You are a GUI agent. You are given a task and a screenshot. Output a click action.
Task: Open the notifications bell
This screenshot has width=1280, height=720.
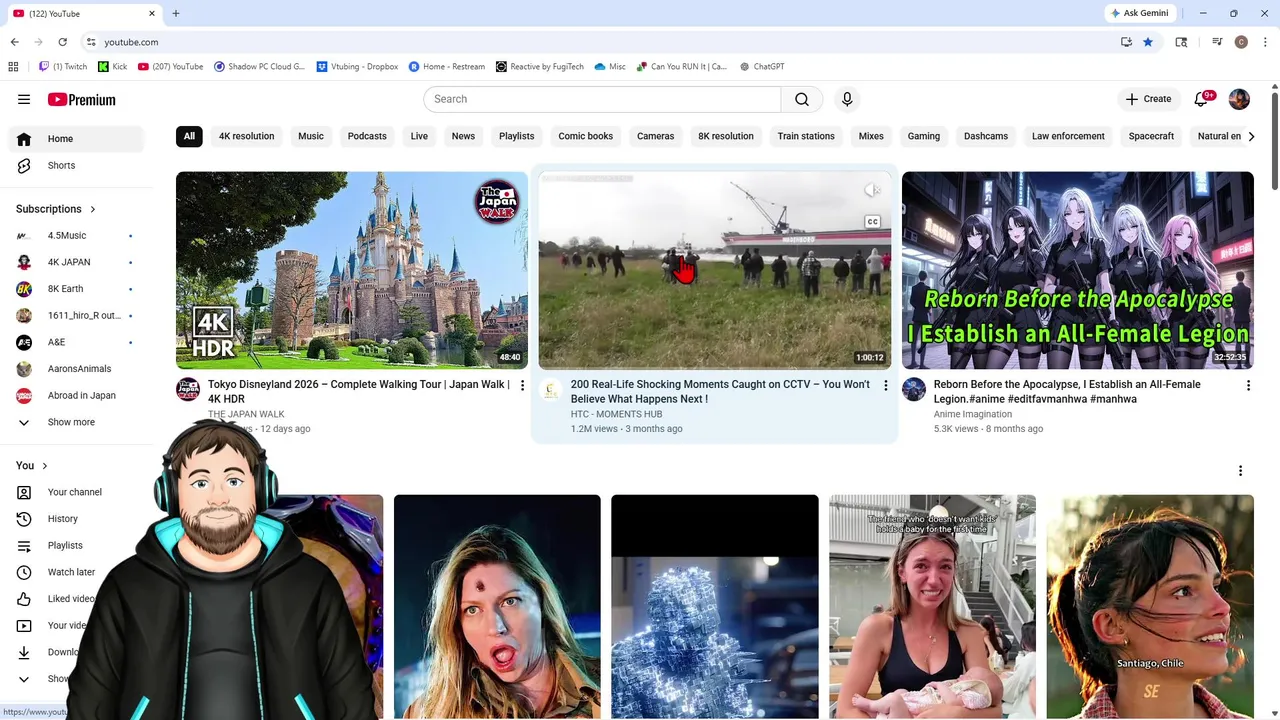(1202, 99)
